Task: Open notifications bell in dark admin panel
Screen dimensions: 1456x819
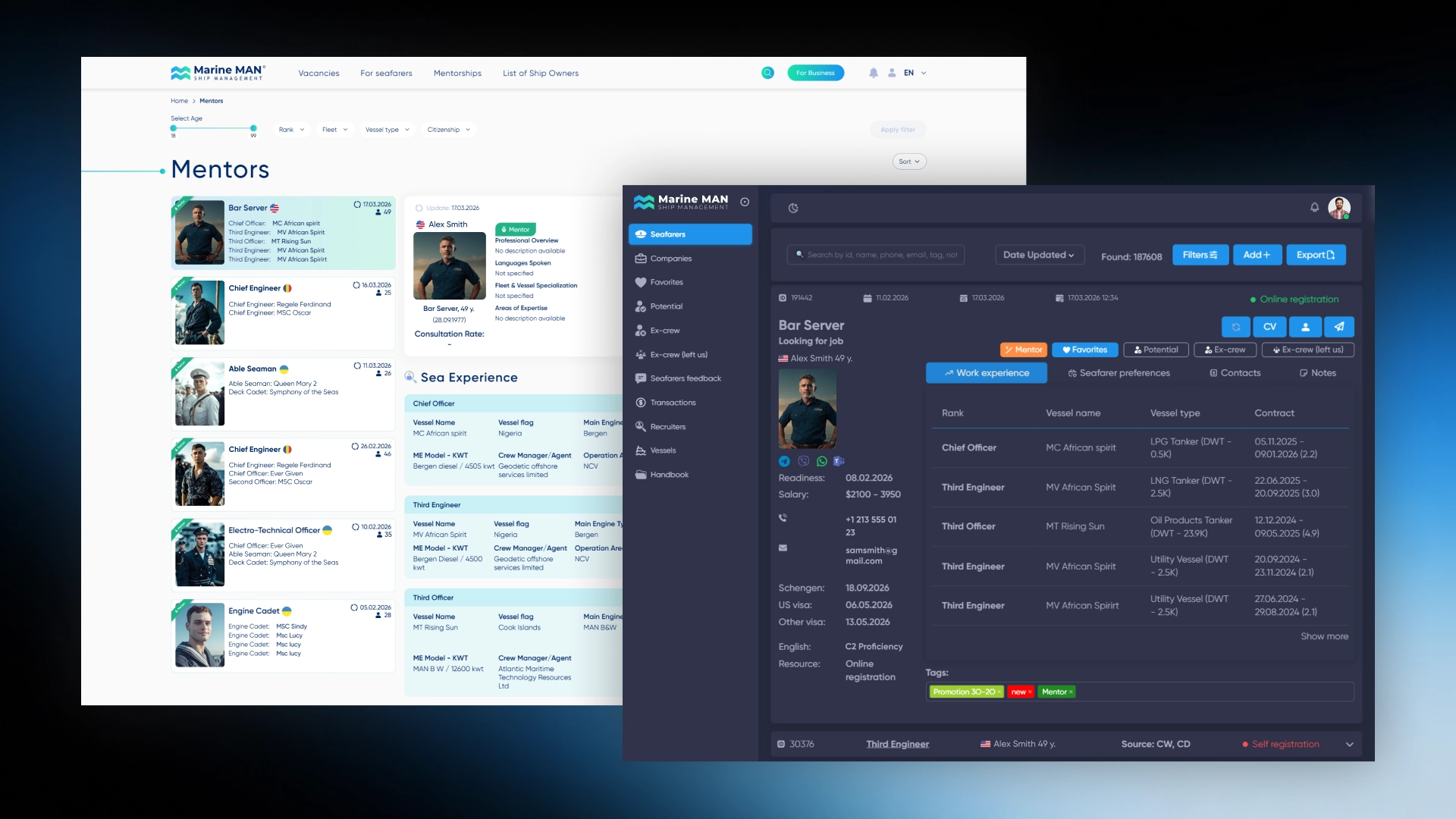Action: [x=1315, y=207]
